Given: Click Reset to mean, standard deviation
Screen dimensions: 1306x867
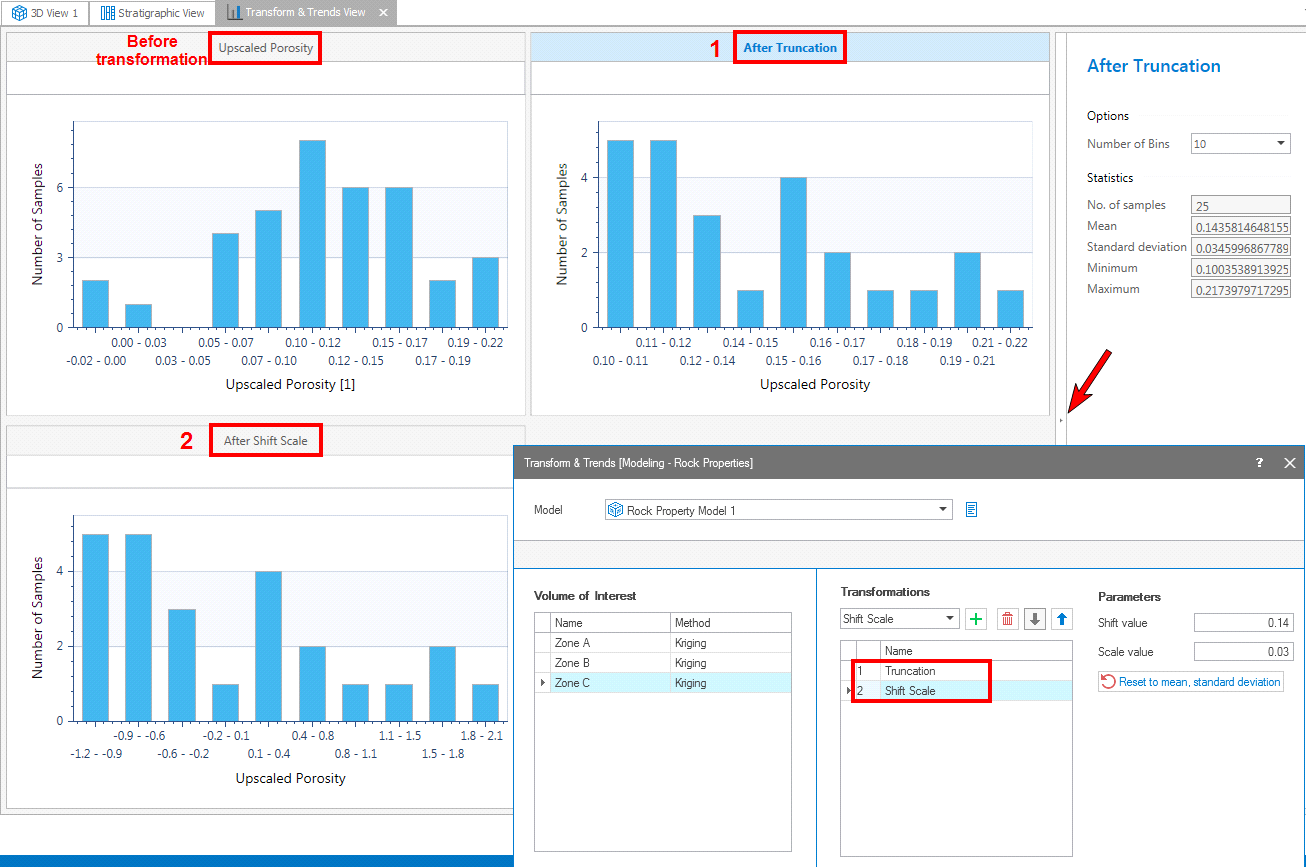Looking at the screenshot, I should click(1190, 682).
